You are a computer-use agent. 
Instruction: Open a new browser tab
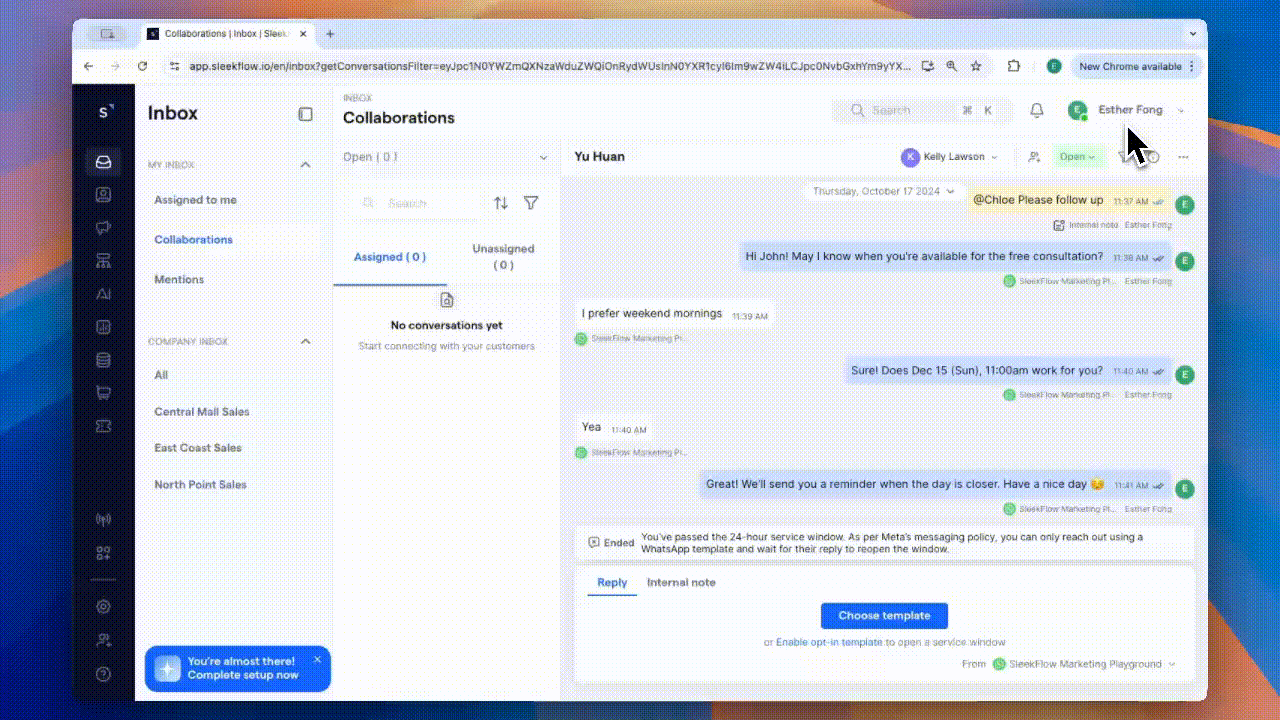coord(330,34)
